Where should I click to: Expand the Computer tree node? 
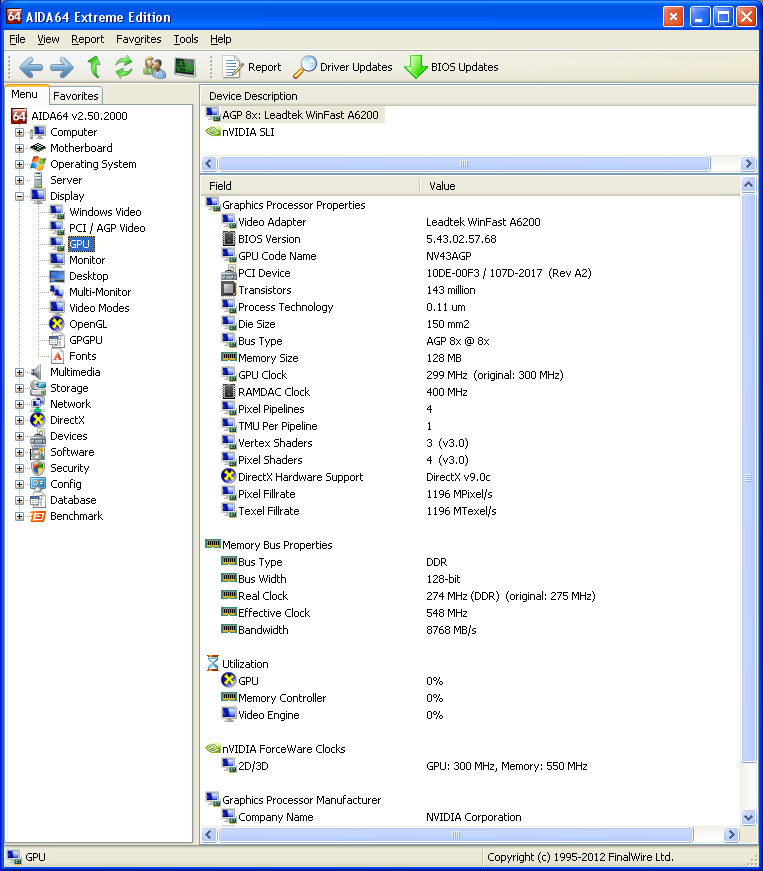click(19, 132)
